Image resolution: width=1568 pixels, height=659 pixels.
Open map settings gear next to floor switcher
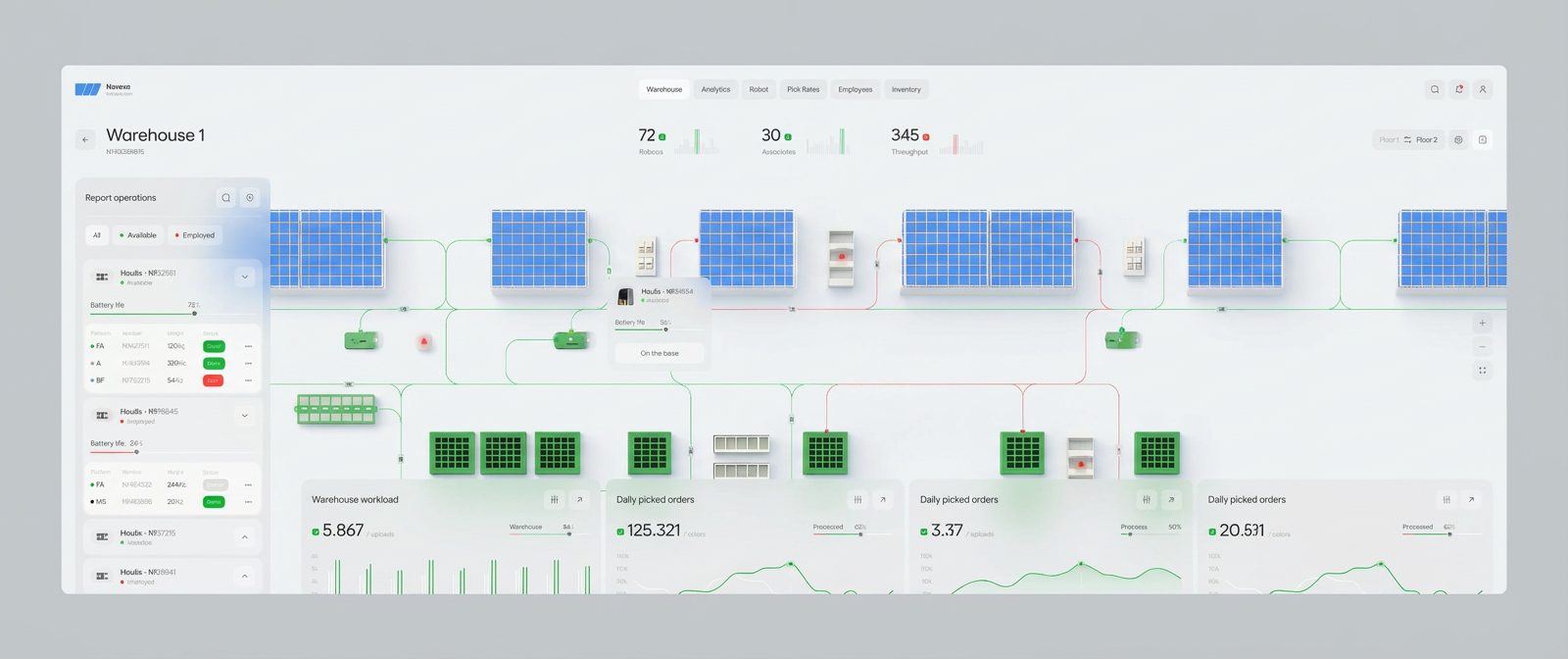pos(1458,140)
